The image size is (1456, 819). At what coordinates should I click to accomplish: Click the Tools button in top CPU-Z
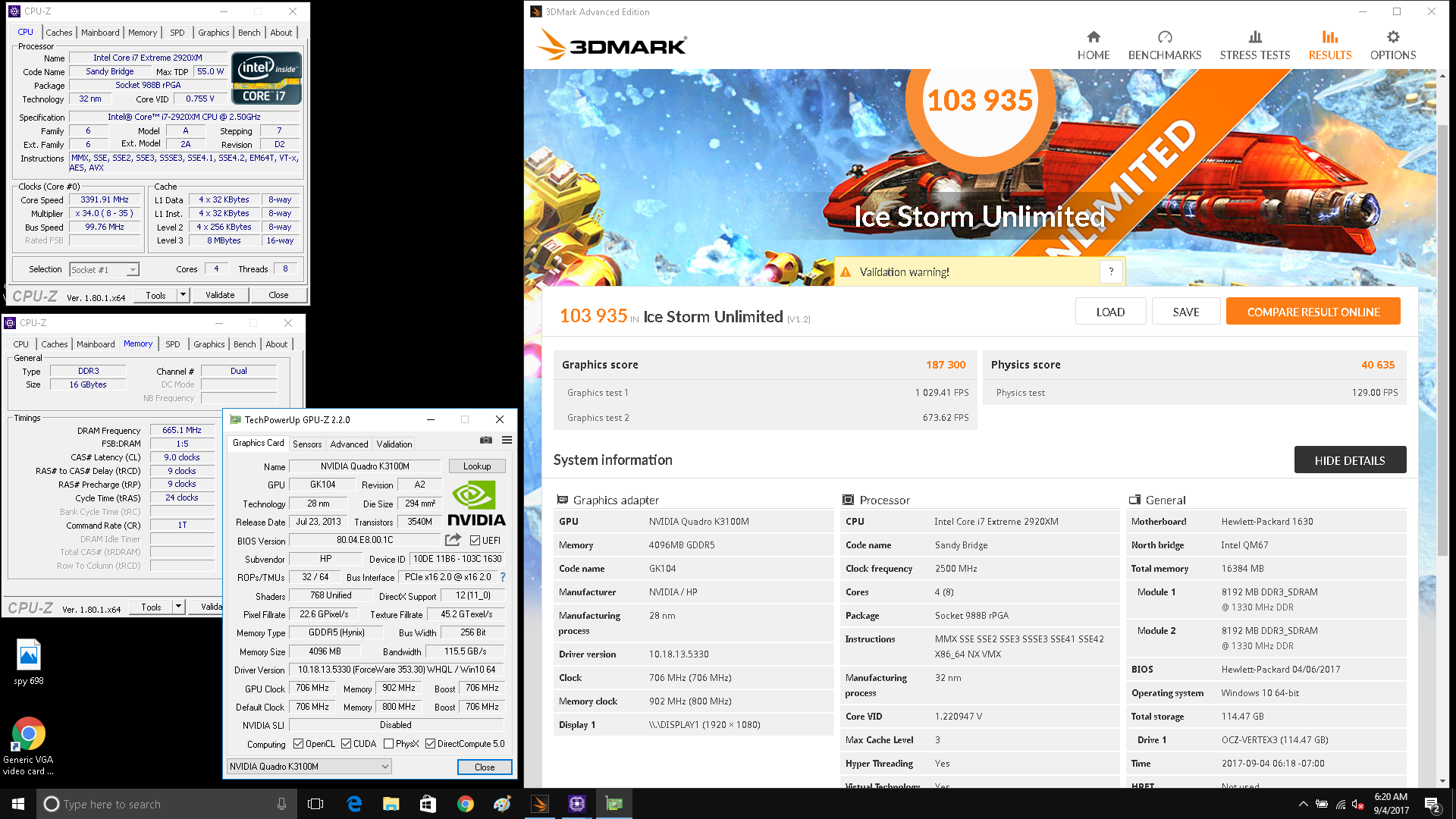click(155, 295)
